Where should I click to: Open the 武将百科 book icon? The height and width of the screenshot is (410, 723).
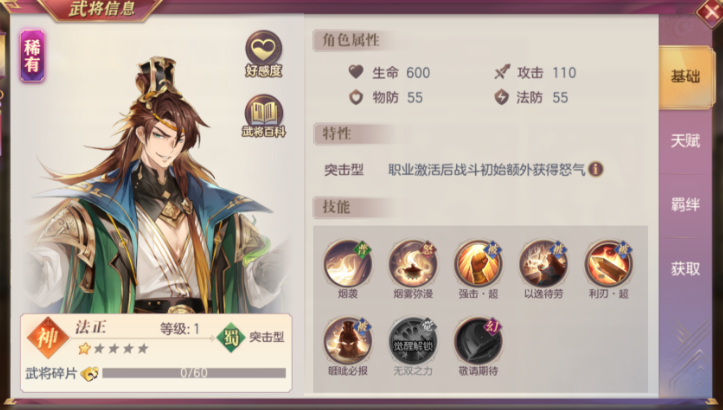(263, 116)
